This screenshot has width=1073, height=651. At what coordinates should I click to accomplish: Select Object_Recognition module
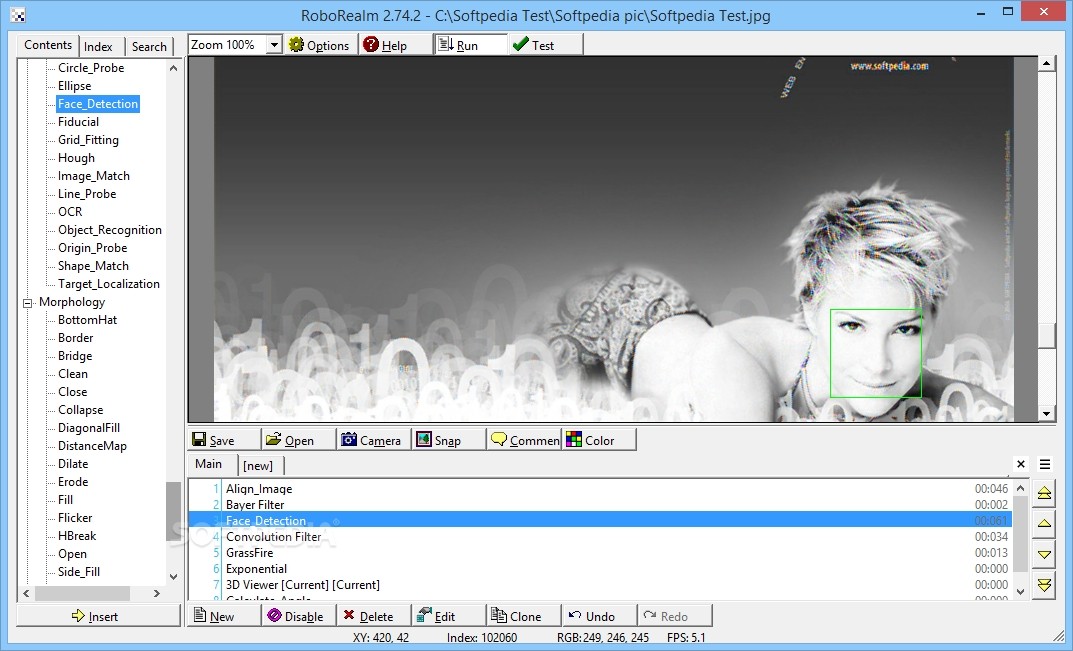click(x=109, y=230)
